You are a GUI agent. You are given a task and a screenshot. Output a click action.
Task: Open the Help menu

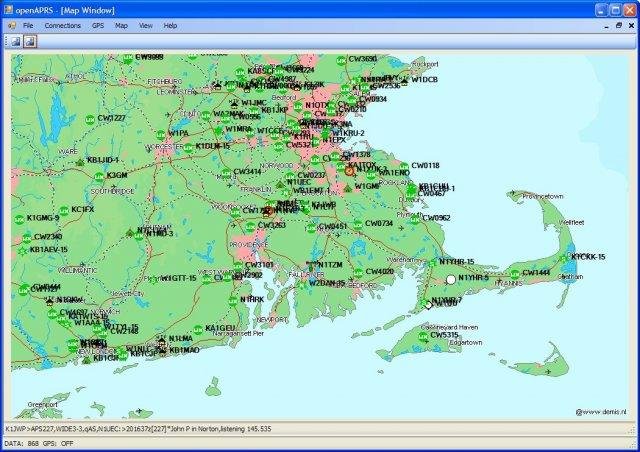click(x=170, y=25)
